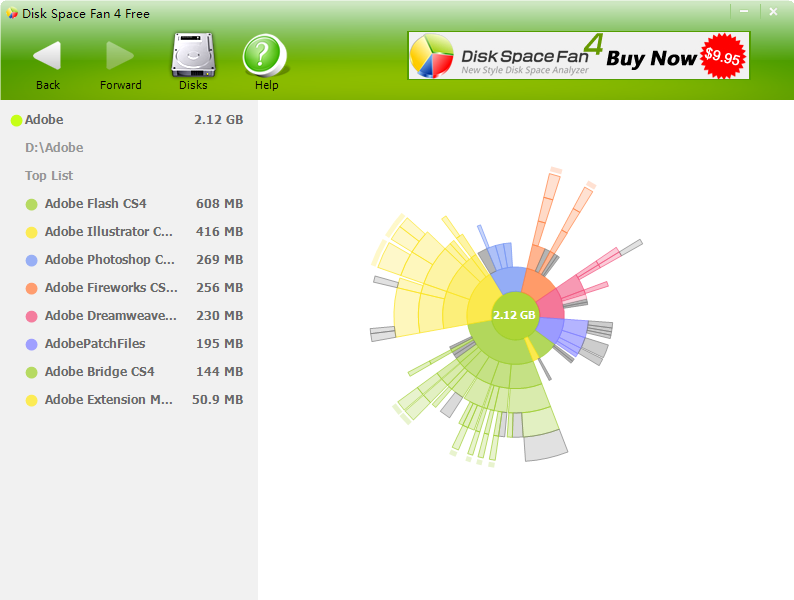Select Adobe Fireworks folder in list
The width and height of the screenshot is (794, 600).
pos(110,288)
